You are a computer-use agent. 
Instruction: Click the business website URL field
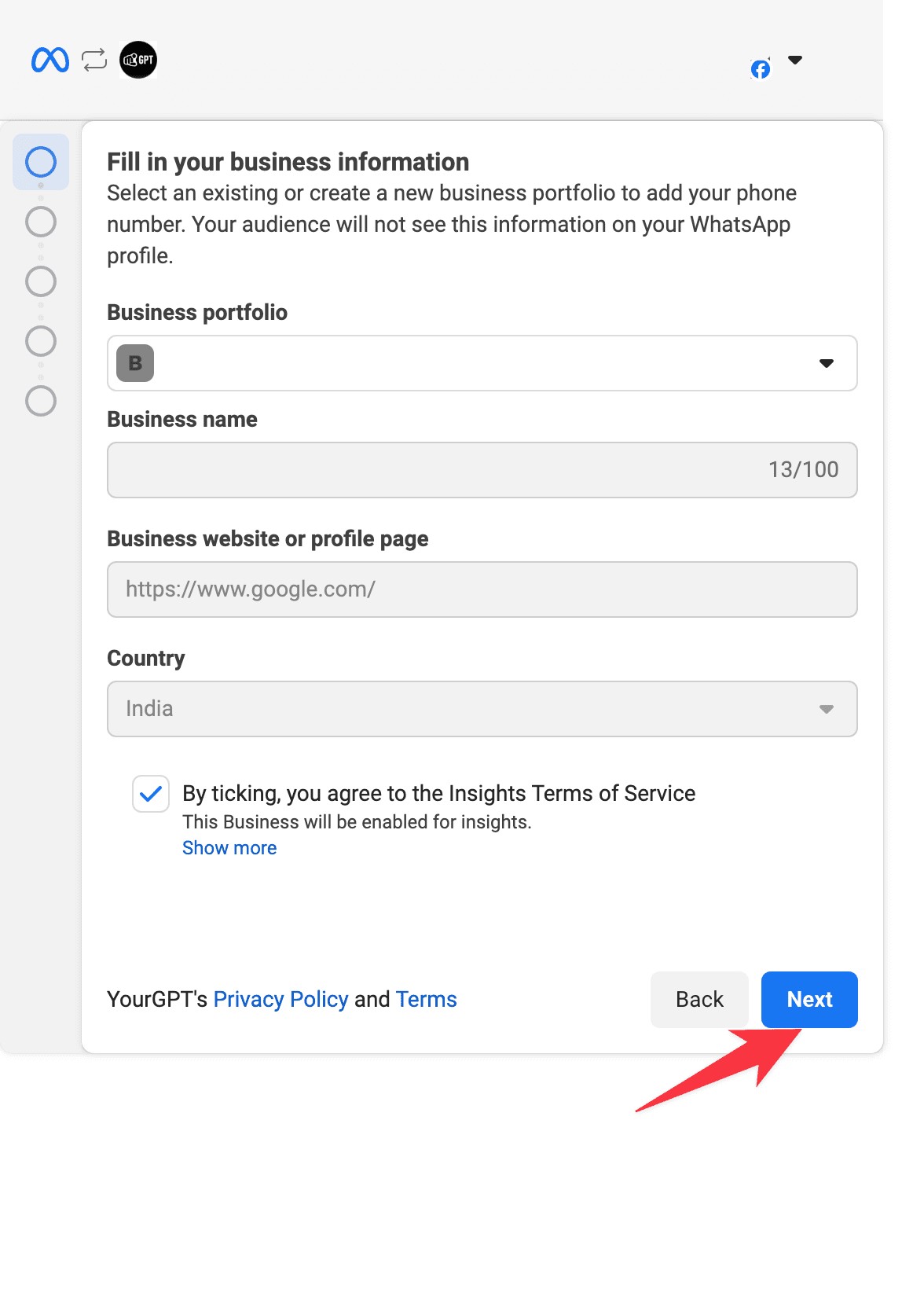(482, 589)
